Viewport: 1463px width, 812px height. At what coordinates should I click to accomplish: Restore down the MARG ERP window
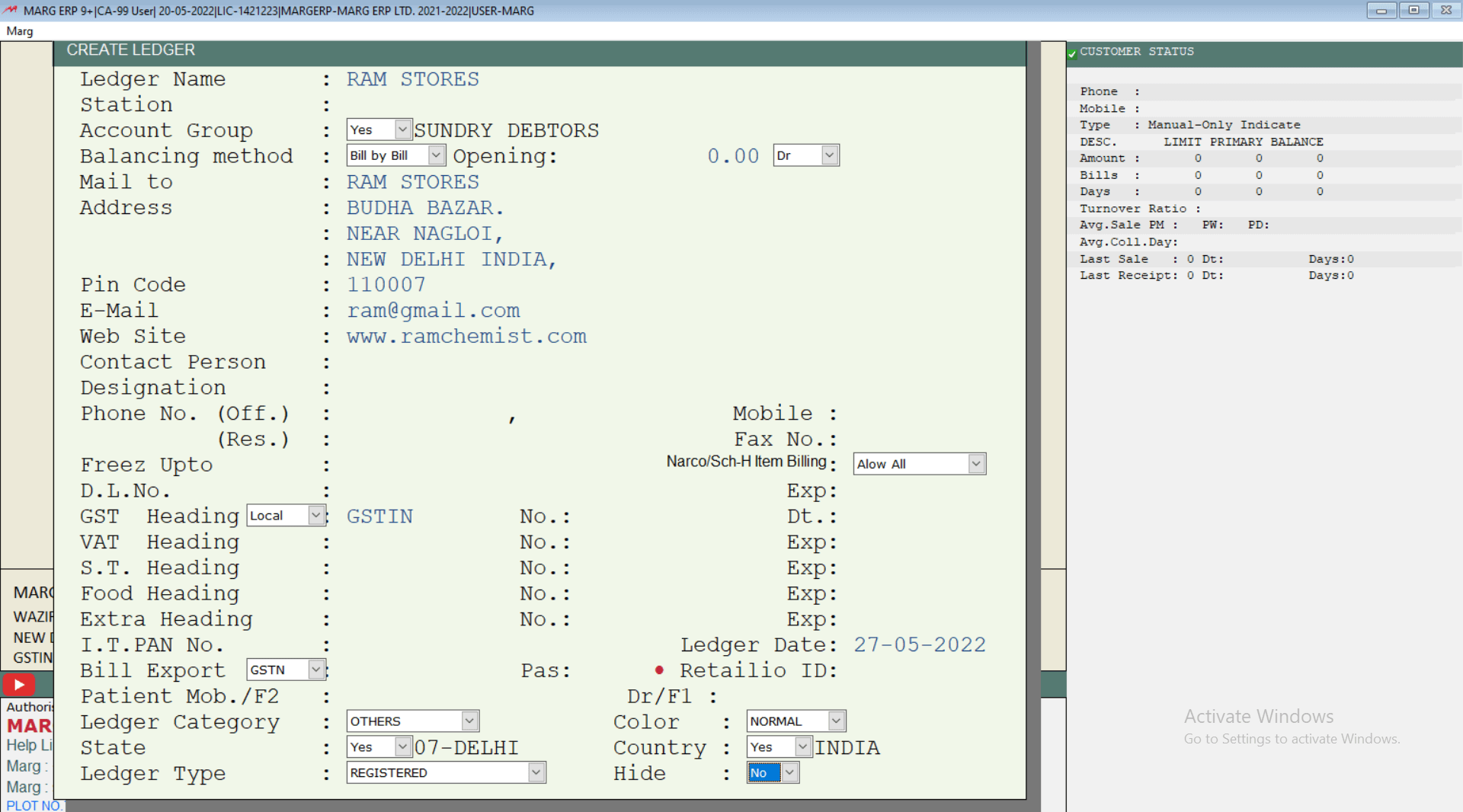[x=1413, y=10]
